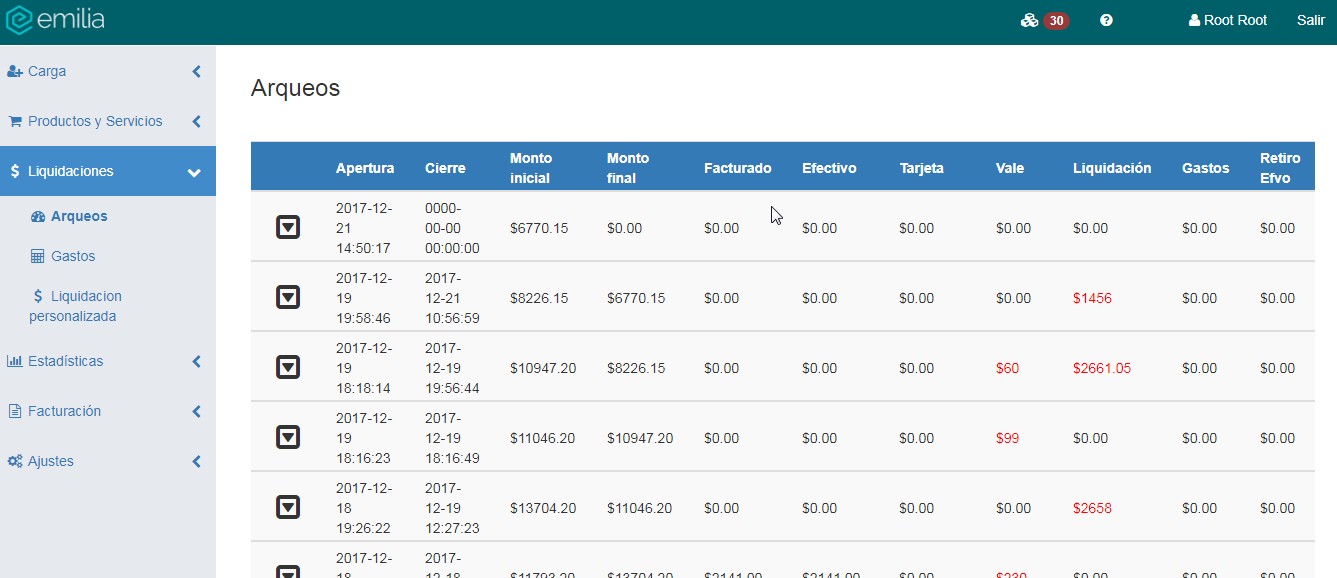Click the Carga user-plus icon

click(15, 72)
